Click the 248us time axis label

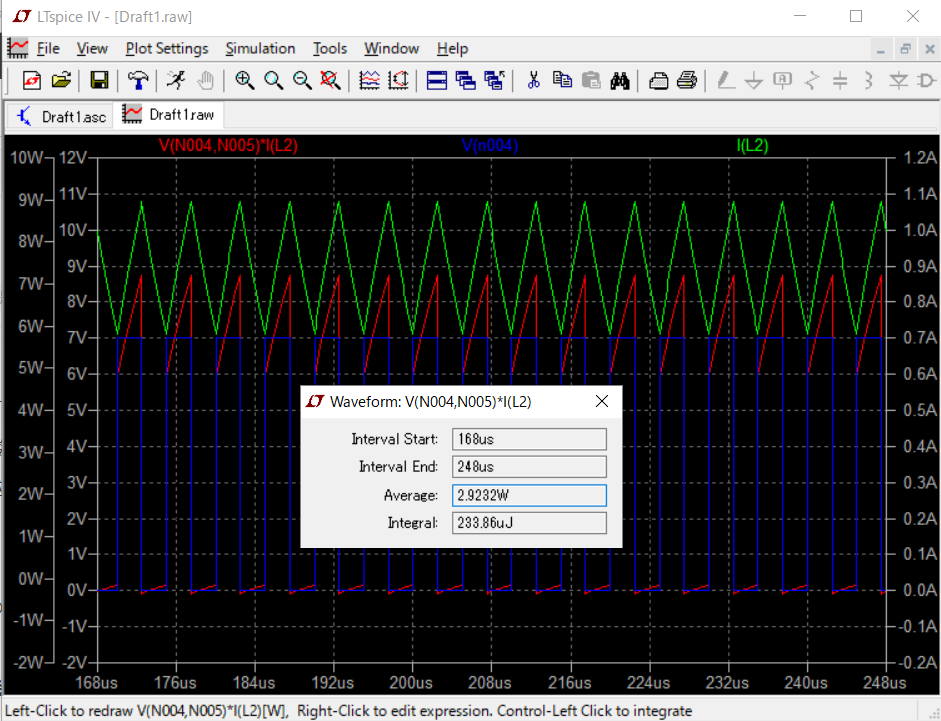click(885, 683)
